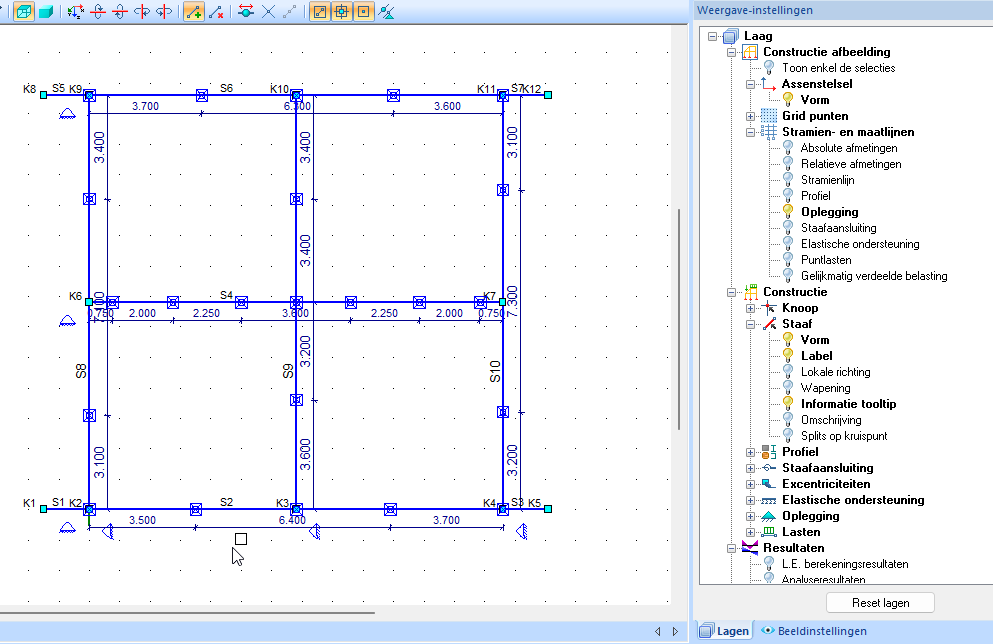Viewport: 993px width, 644px height.
Task: Collapse the Stramien- en maatlijnen node
Action: (x=750, y=132)
